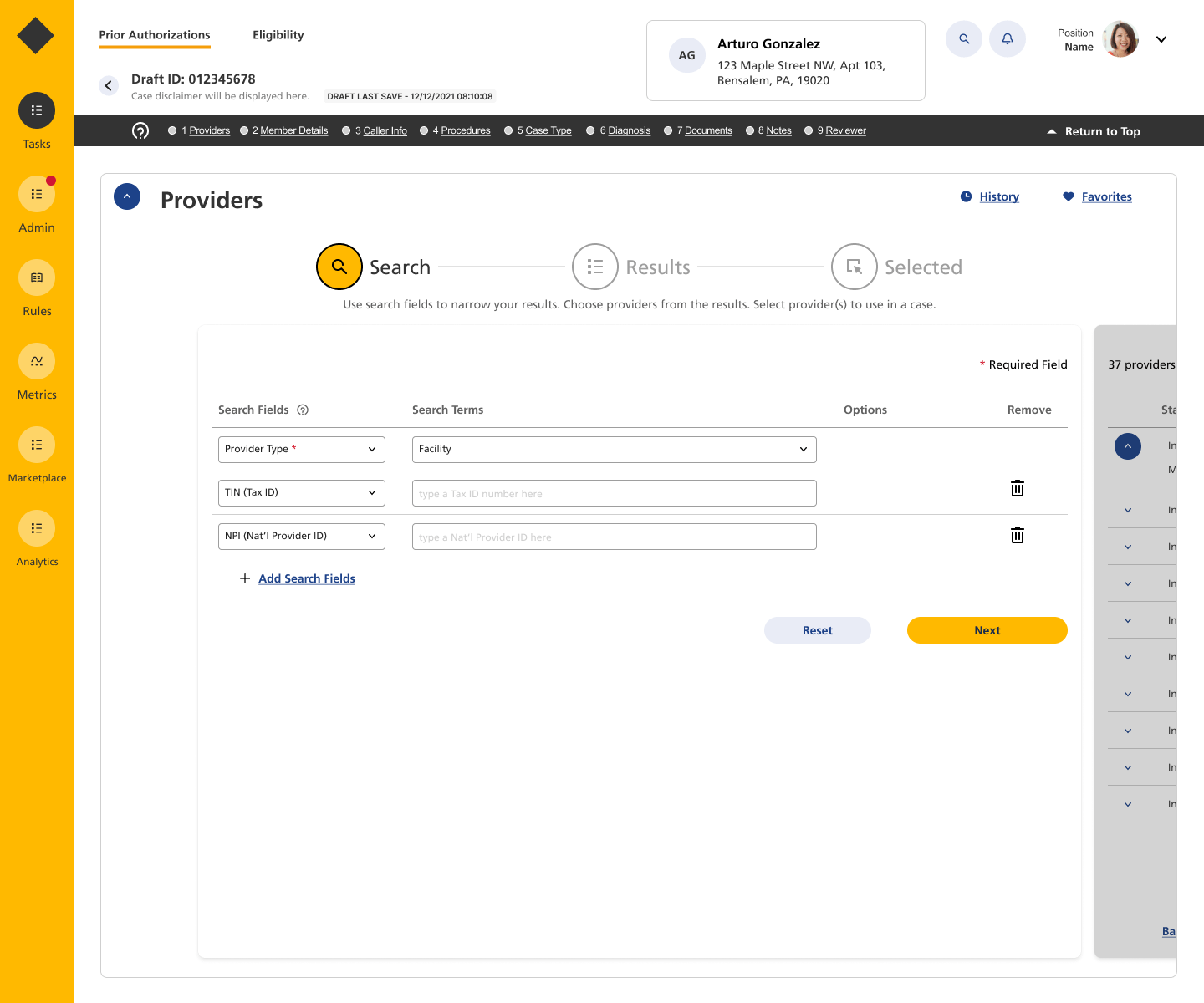The width and height of the screenshot is (1204, 1003).
Task: Expand the user profile menu chevron
Action: tap(1161, 39)
